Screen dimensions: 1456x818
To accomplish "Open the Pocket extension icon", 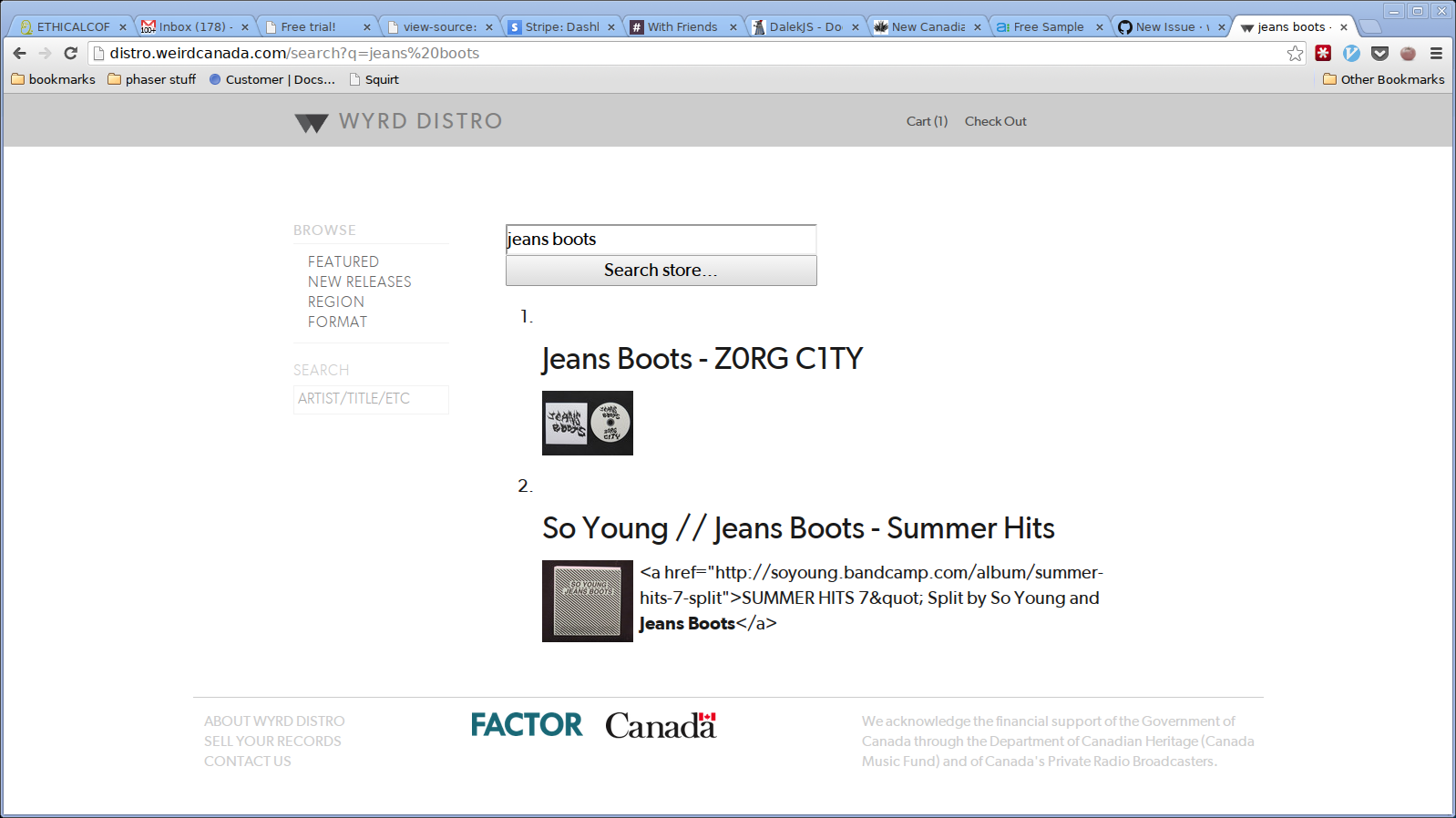I will (1379, 53).
